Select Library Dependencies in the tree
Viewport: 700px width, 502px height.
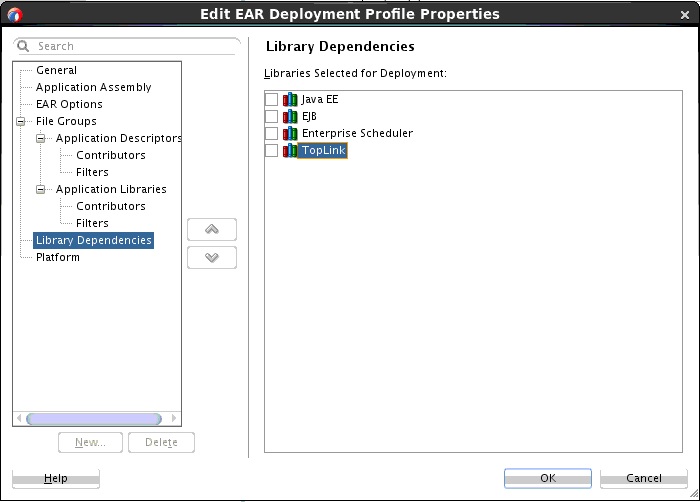pos(94,240)
